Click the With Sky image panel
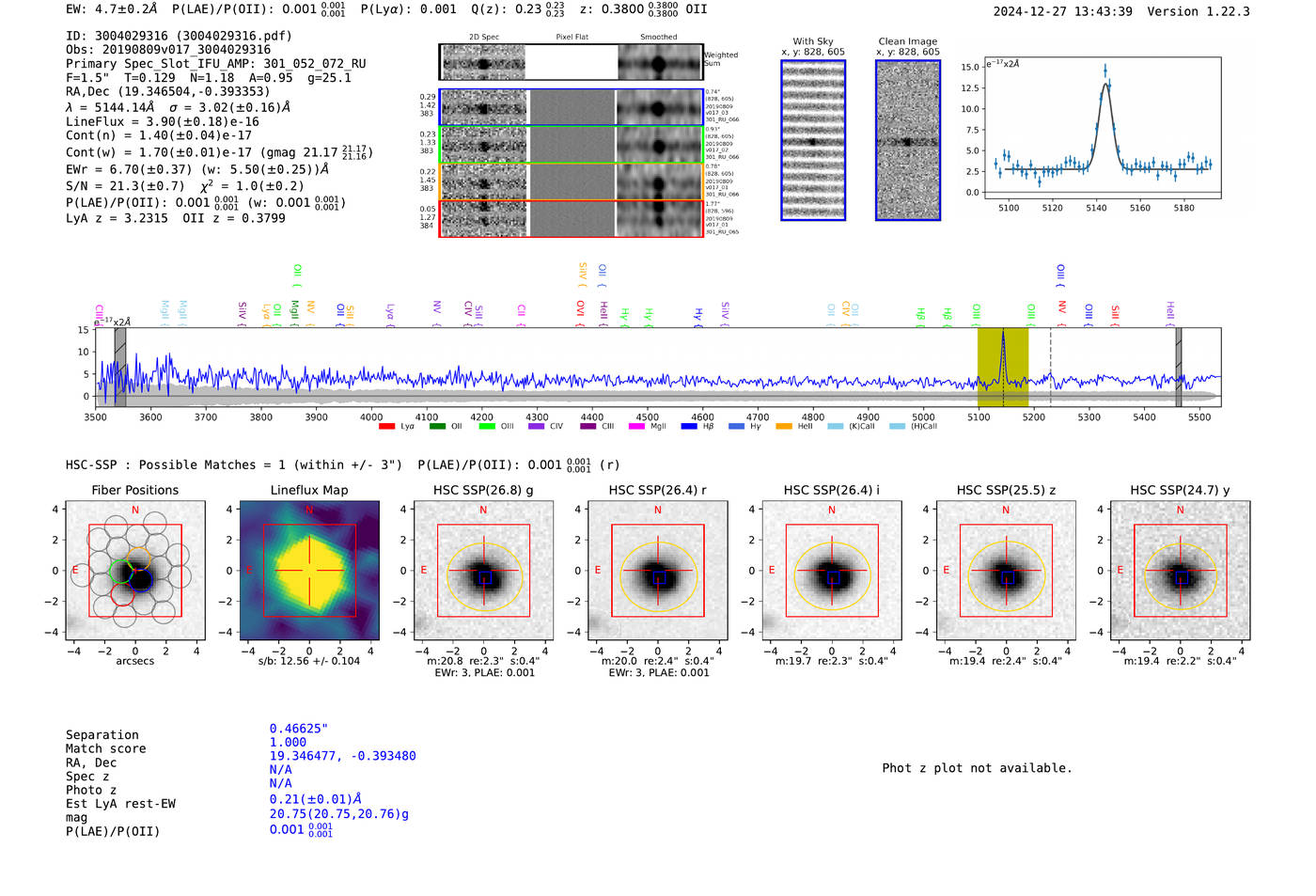Screen dimensions: 1316x896 coord(813,140)
